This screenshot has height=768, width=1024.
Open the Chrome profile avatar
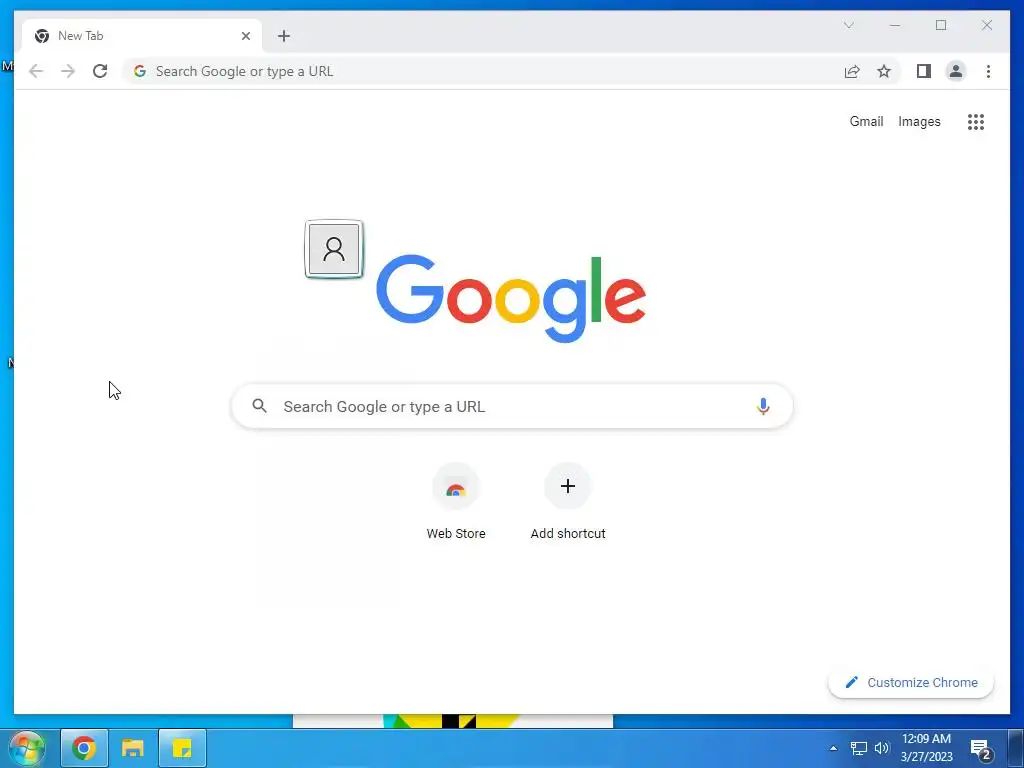955,71
